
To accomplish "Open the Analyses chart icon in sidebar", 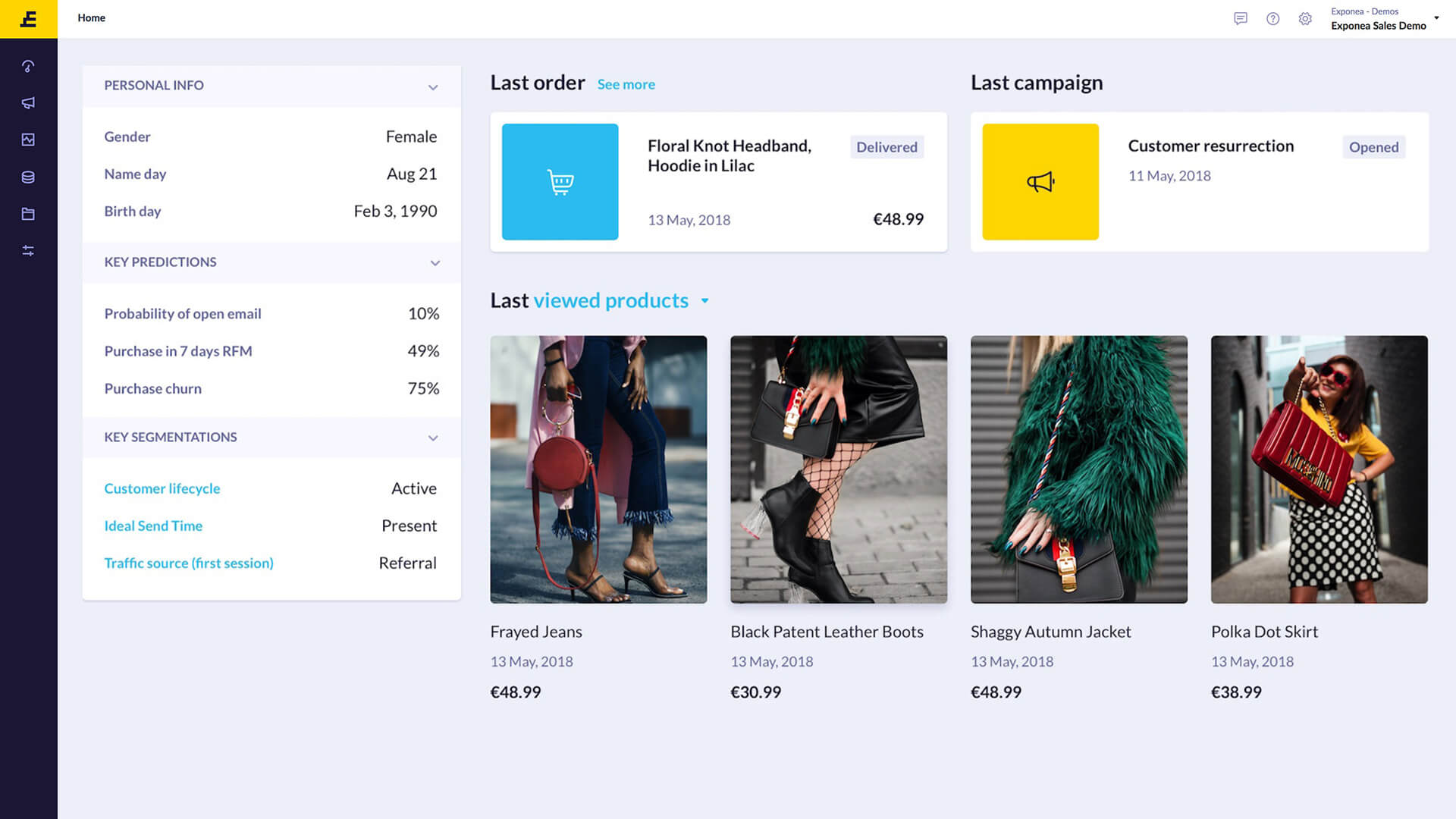I will click(29, 140).
